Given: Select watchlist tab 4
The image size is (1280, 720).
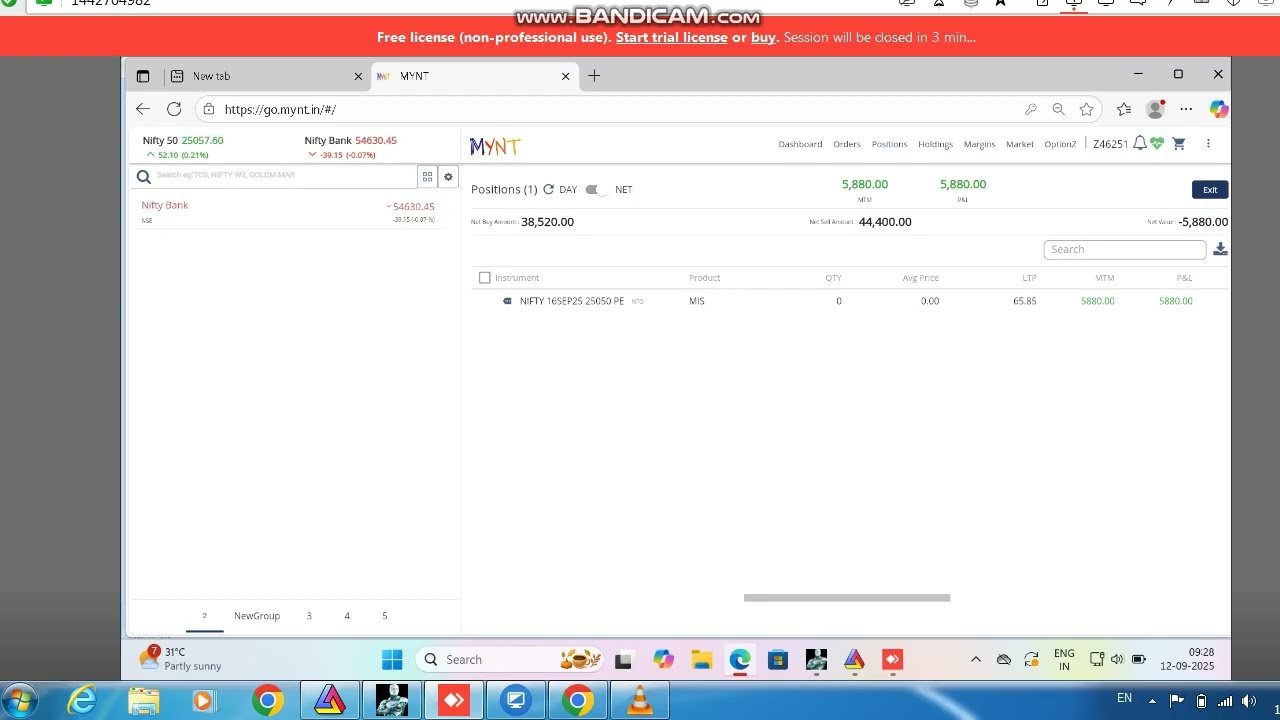Looking at the screenshot, I should pyautogui.click(x=347, y=616).
